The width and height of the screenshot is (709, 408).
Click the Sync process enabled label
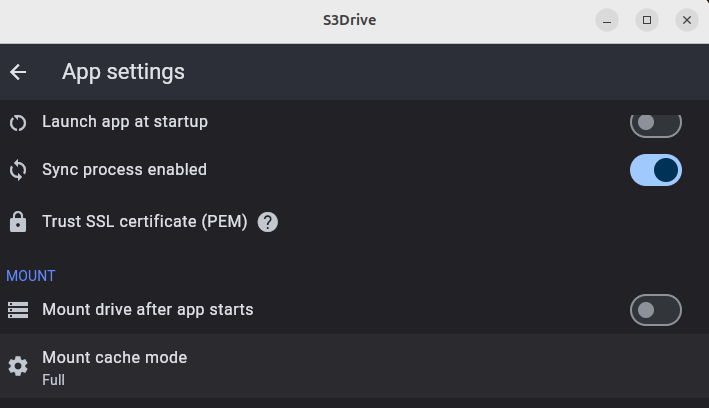point(124,170)
